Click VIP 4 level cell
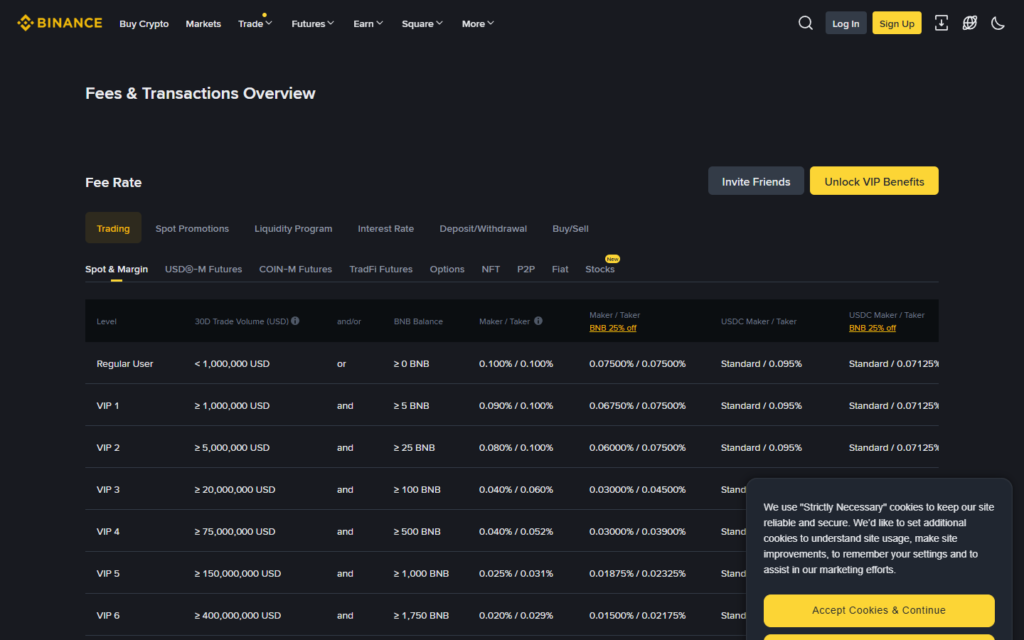This screenshot has width=1024, height=640. click(108, 532)
